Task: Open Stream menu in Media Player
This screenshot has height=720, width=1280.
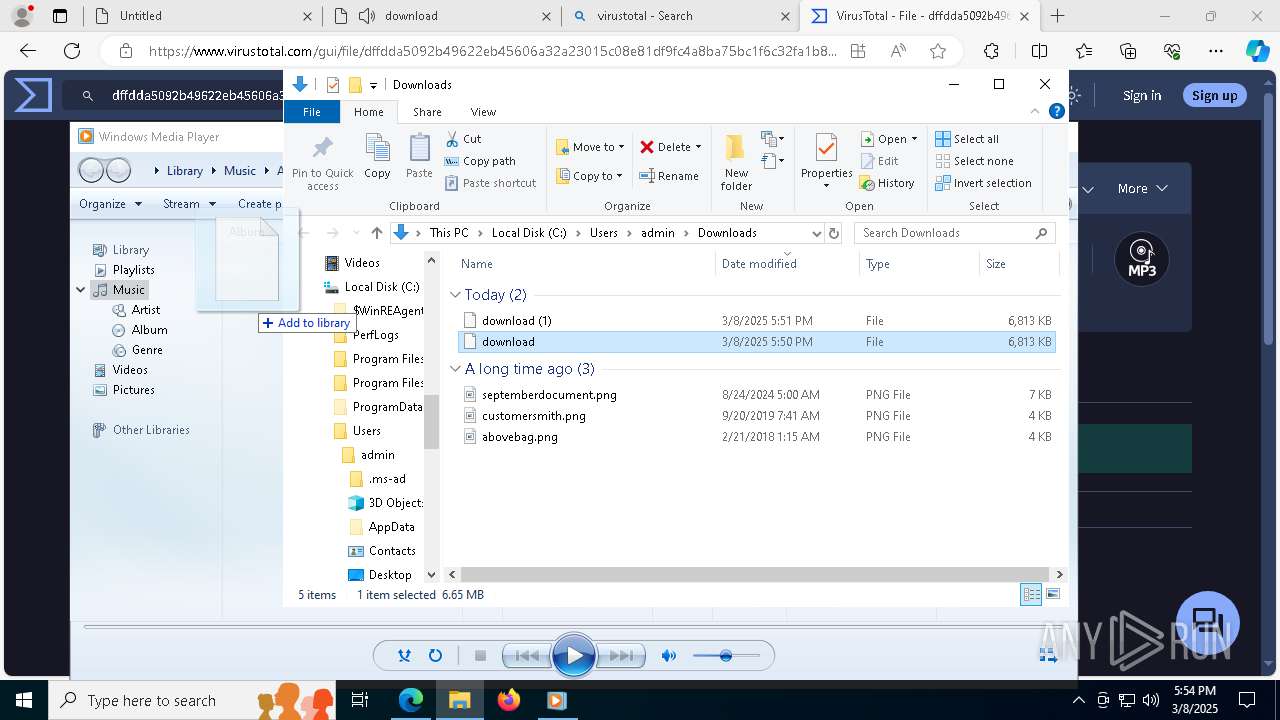Action: coord(189,204)
